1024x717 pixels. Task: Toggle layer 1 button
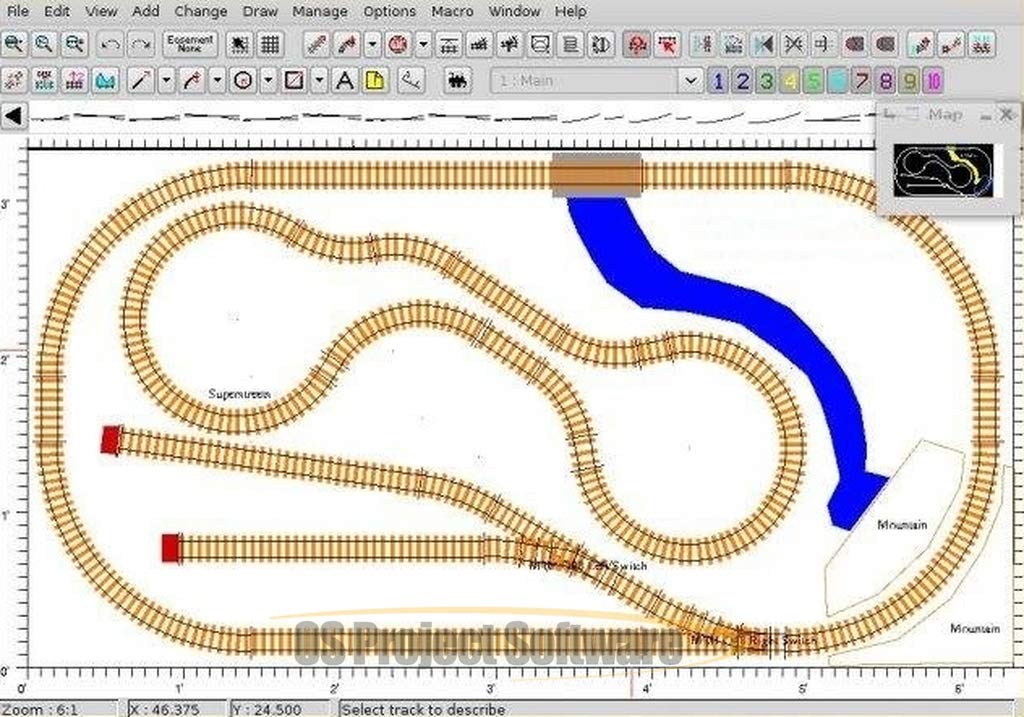point(718,81)
